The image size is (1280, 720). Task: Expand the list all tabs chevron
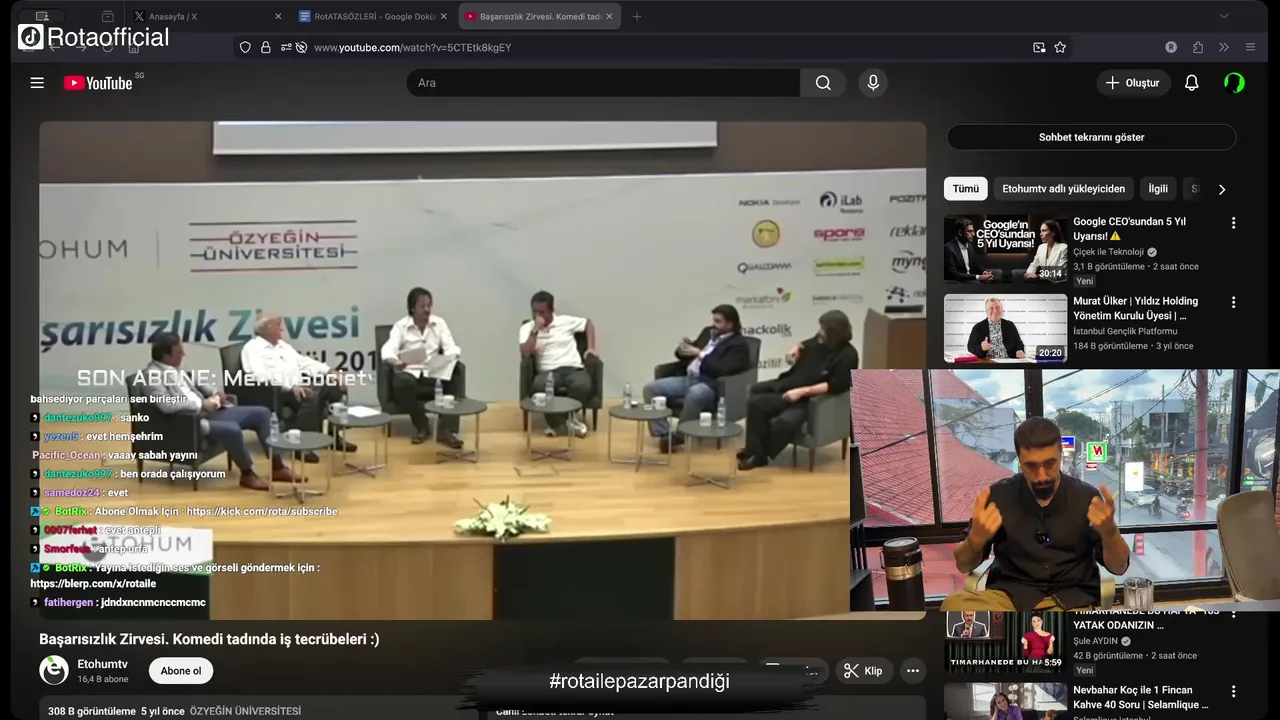tap(1224, 16)
